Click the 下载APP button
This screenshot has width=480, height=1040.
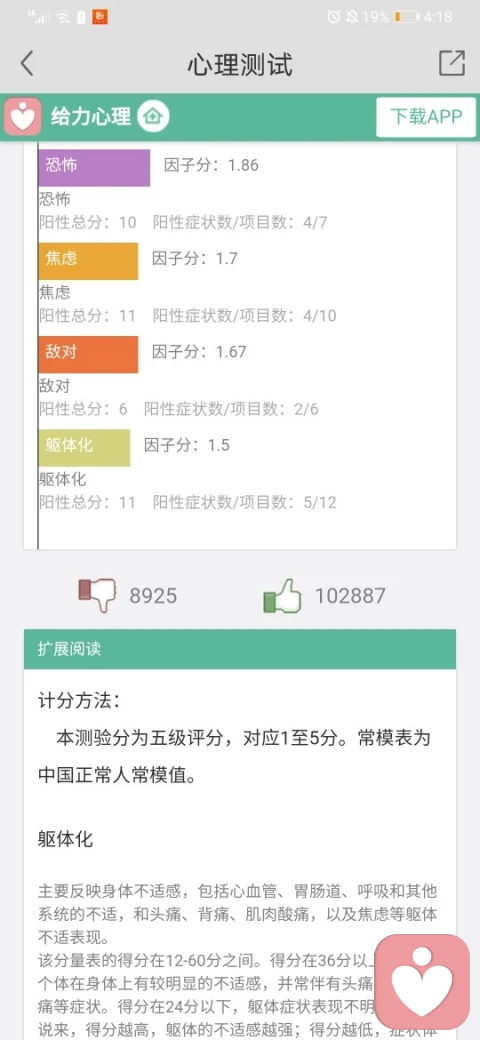tap(426, 117)
